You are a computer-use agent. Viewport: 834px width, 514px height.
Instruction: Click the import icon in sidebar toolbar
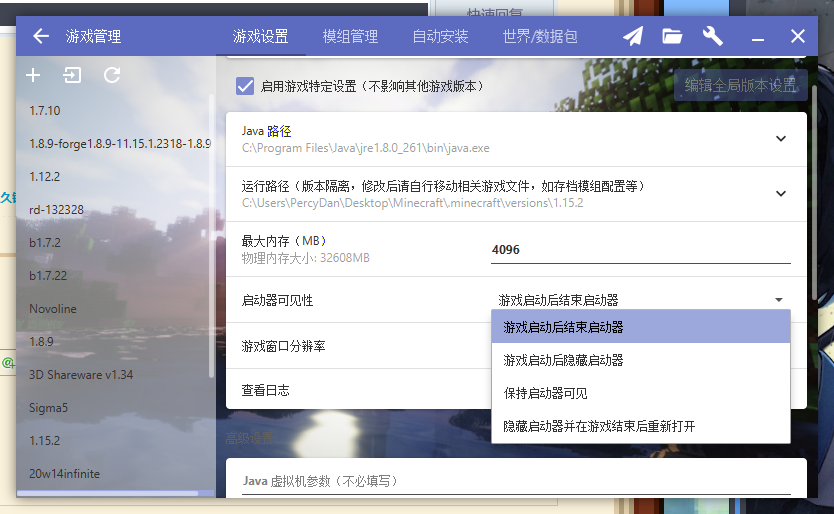click(72, 75)
